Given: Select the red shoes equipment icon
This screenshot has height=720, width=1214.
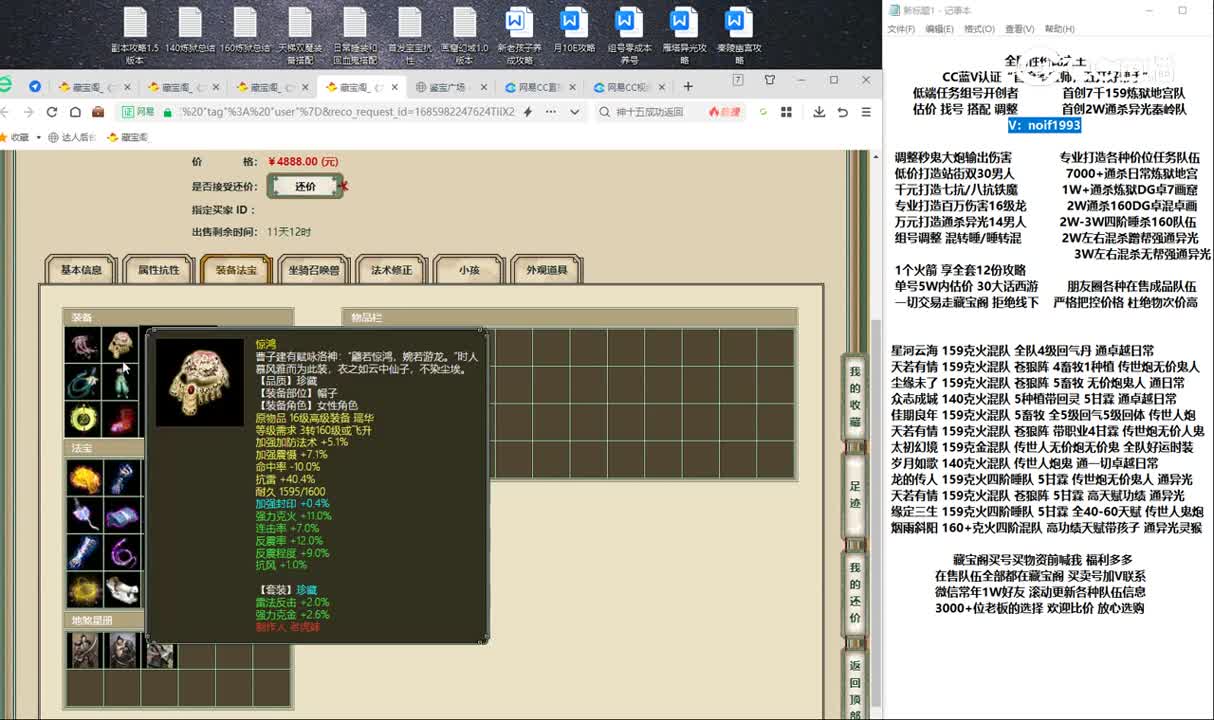Looking at the screenshot, I should coord(121,419).
